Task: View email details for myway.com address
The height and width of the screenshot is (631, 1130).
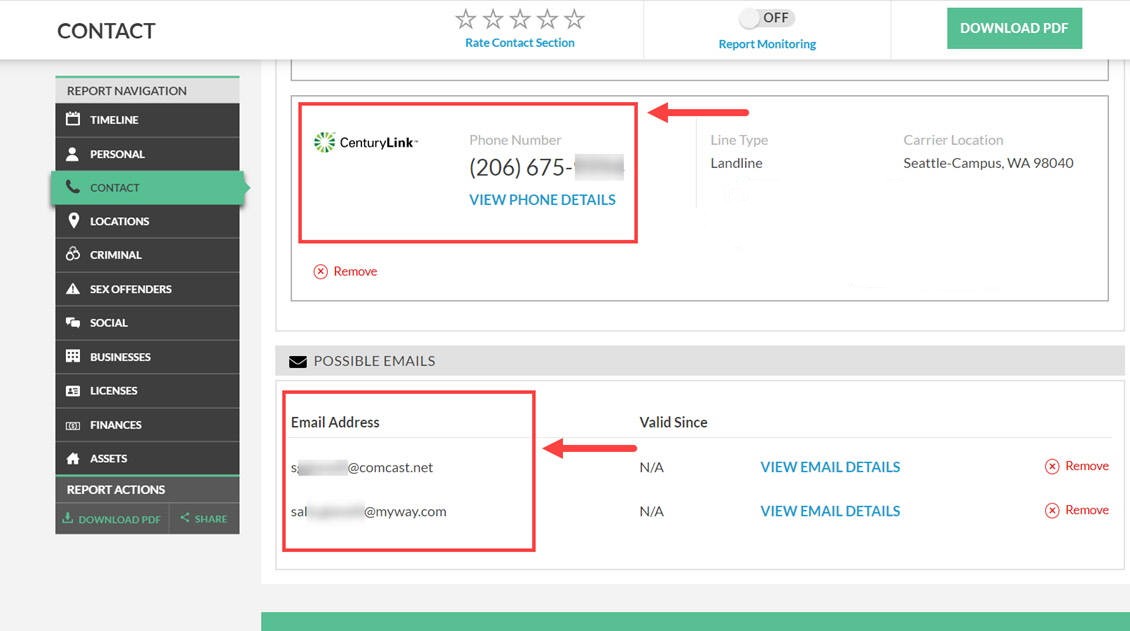Action: (x=830, y=511)
